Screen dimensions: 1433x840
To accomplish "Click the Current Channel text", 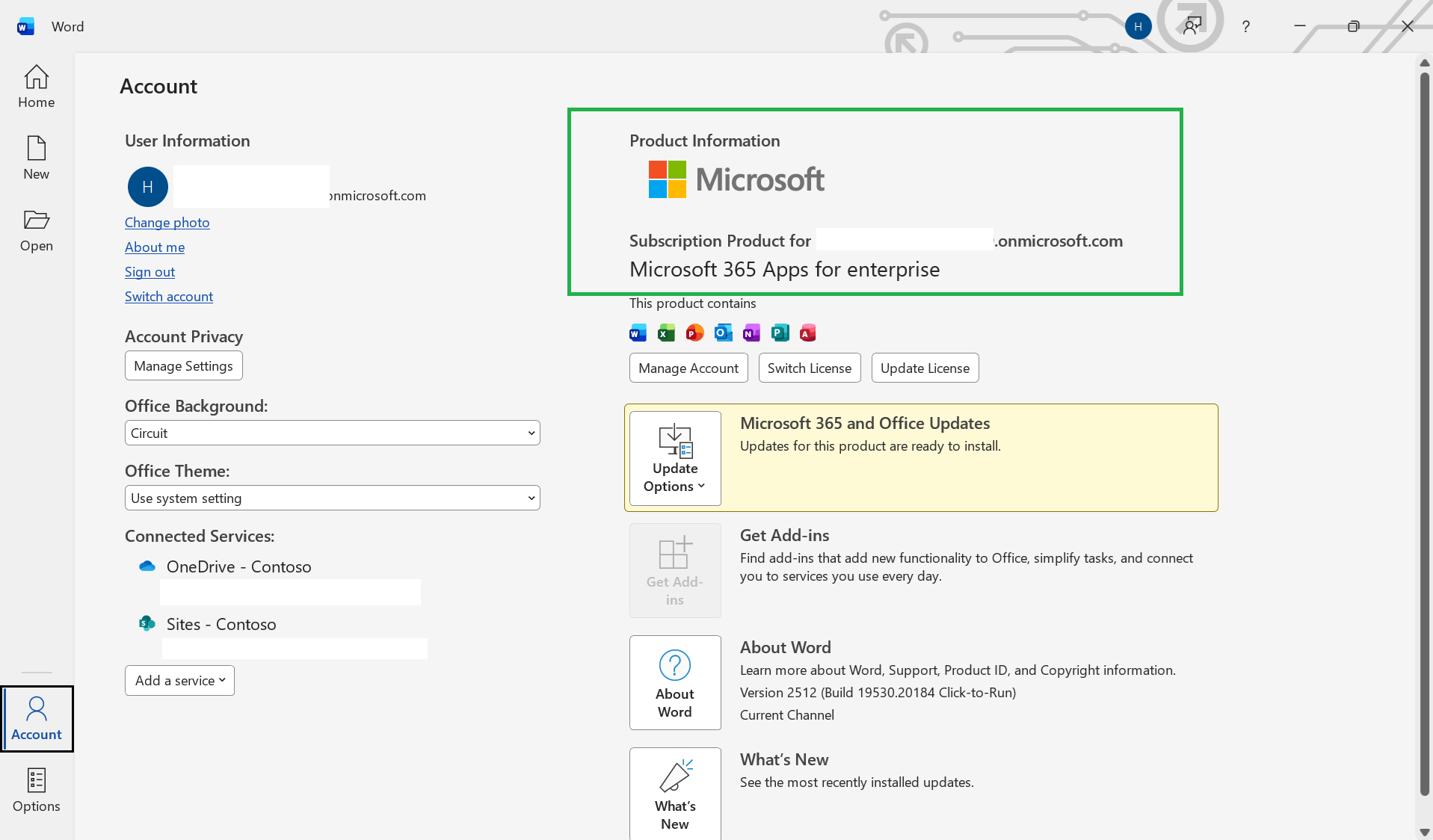I will [786, 714].
